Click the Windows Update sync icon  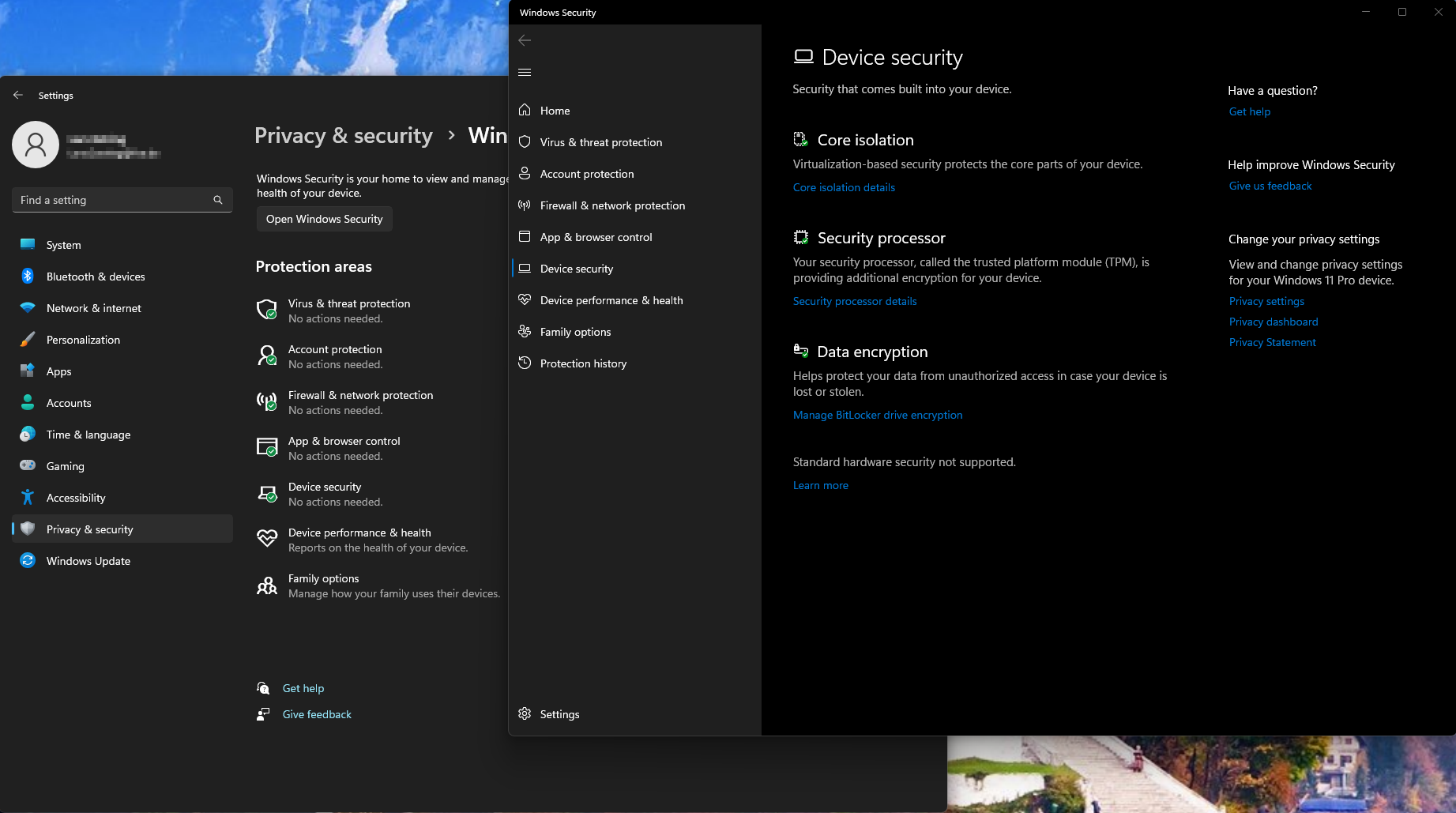[28, 560]
